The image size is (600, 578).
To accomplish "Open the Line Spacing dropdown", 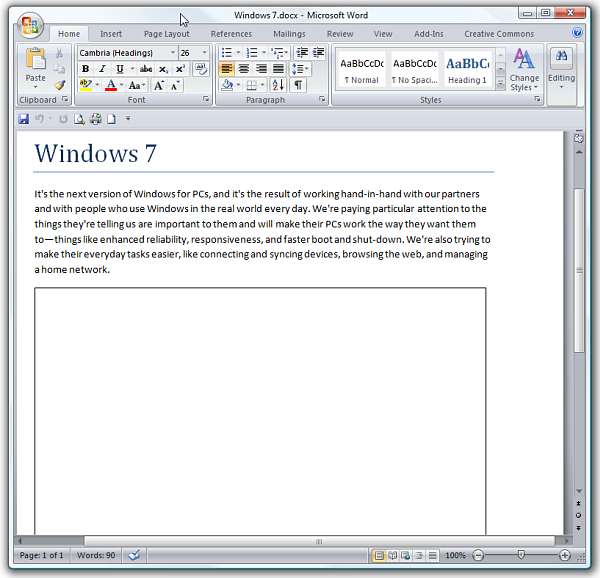I will click(300, 69).
